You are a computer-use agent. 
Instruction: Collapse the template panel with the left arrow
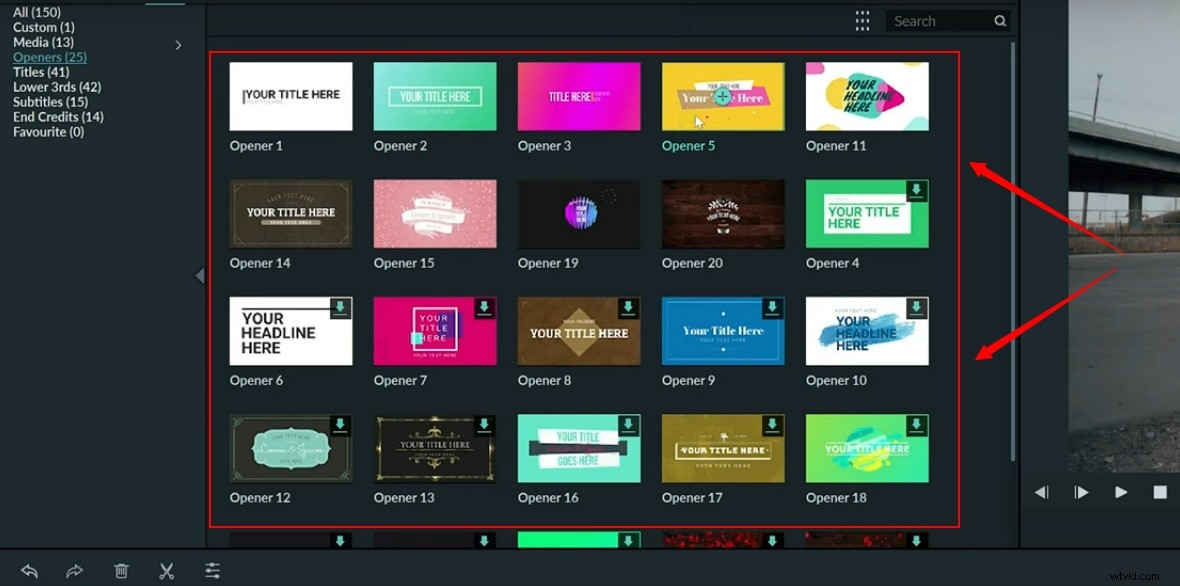pos(200,276)
